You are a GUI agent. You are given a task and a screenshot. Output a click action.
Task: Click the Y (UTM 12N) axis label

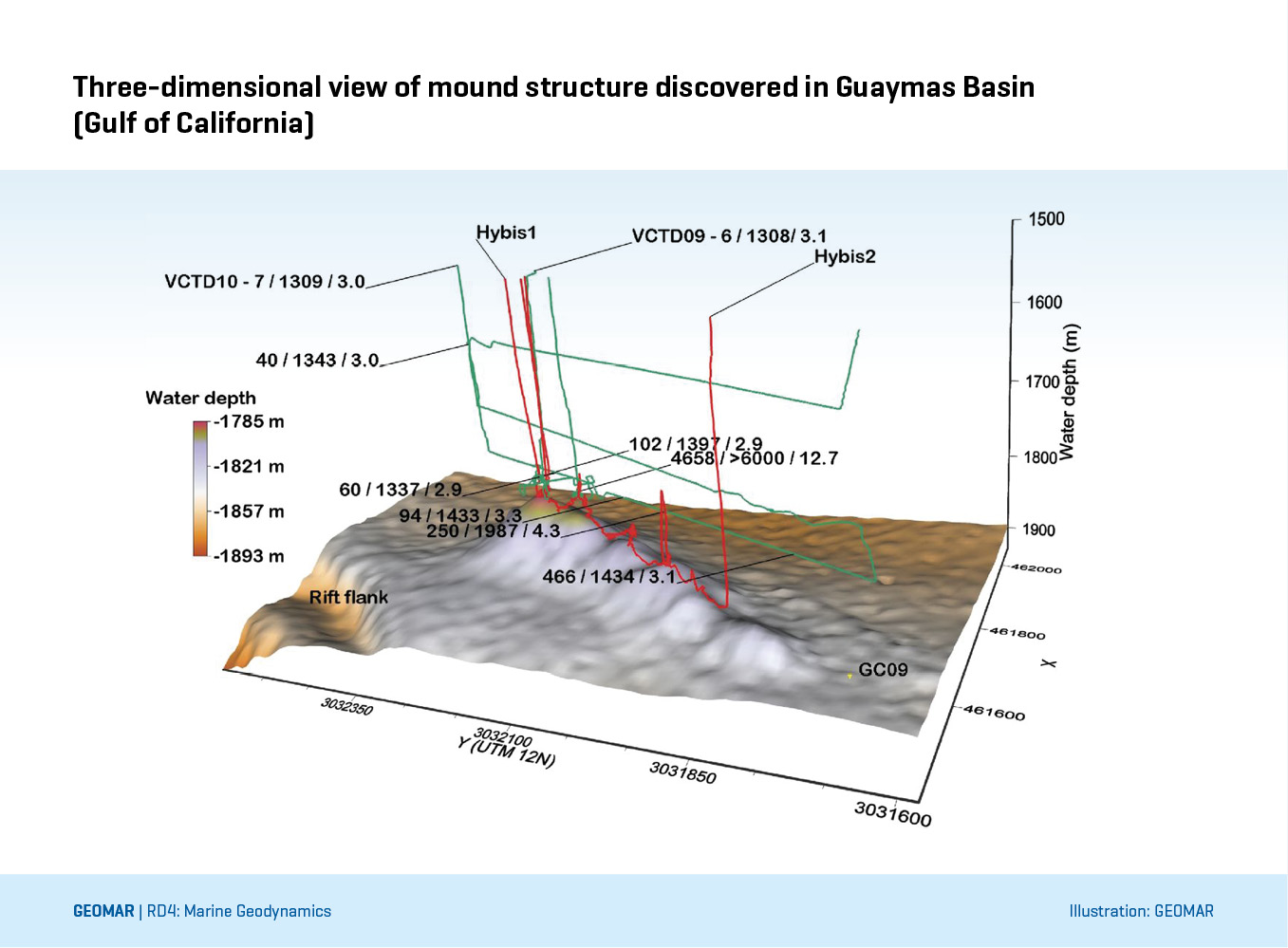click(x=505, y=752)
